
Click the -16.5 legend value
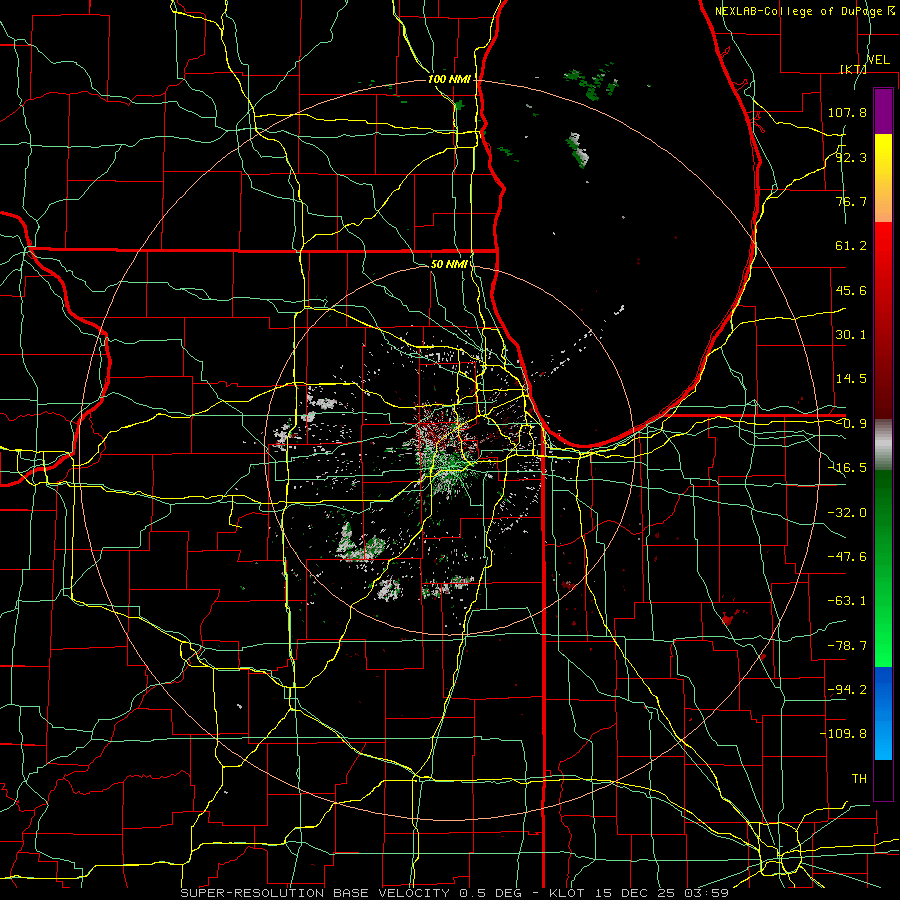(x=847, y=468)
